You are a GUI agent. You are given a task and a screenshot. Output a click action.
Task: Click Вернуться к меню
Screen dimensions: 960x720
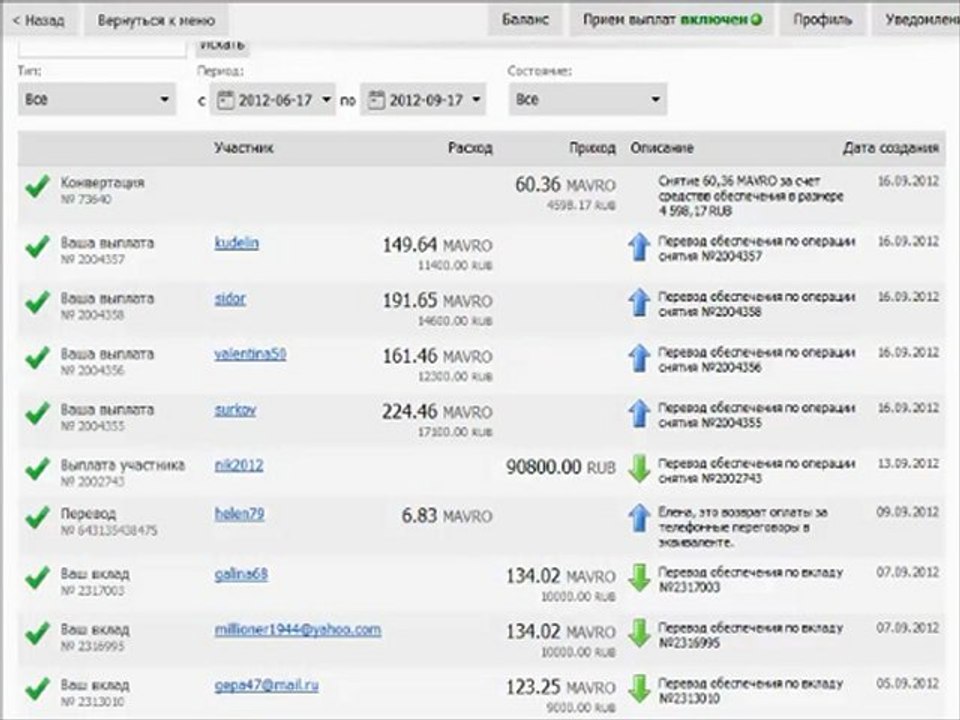point(156,20)
